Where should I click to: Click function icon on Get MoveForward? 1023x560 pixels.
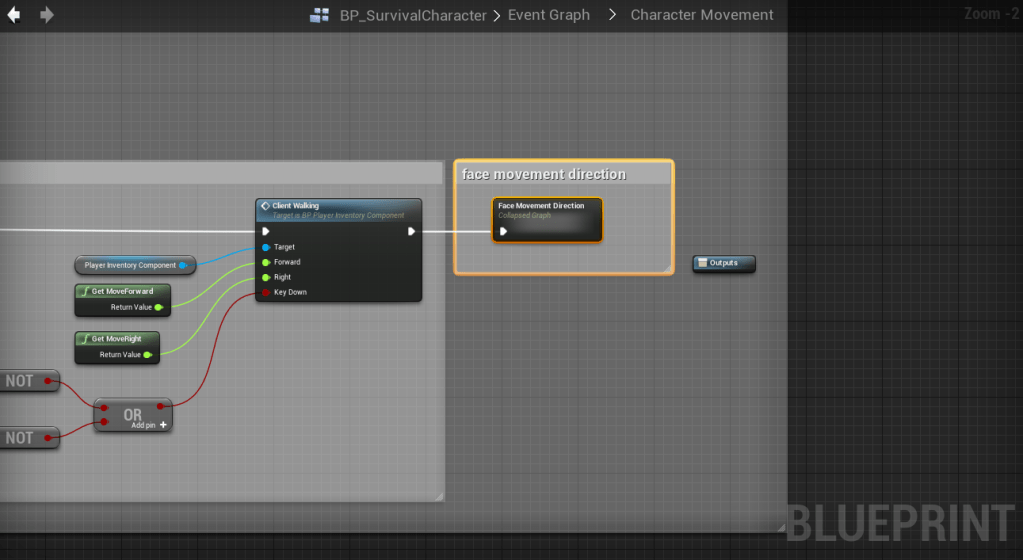[x=85, y=291]
